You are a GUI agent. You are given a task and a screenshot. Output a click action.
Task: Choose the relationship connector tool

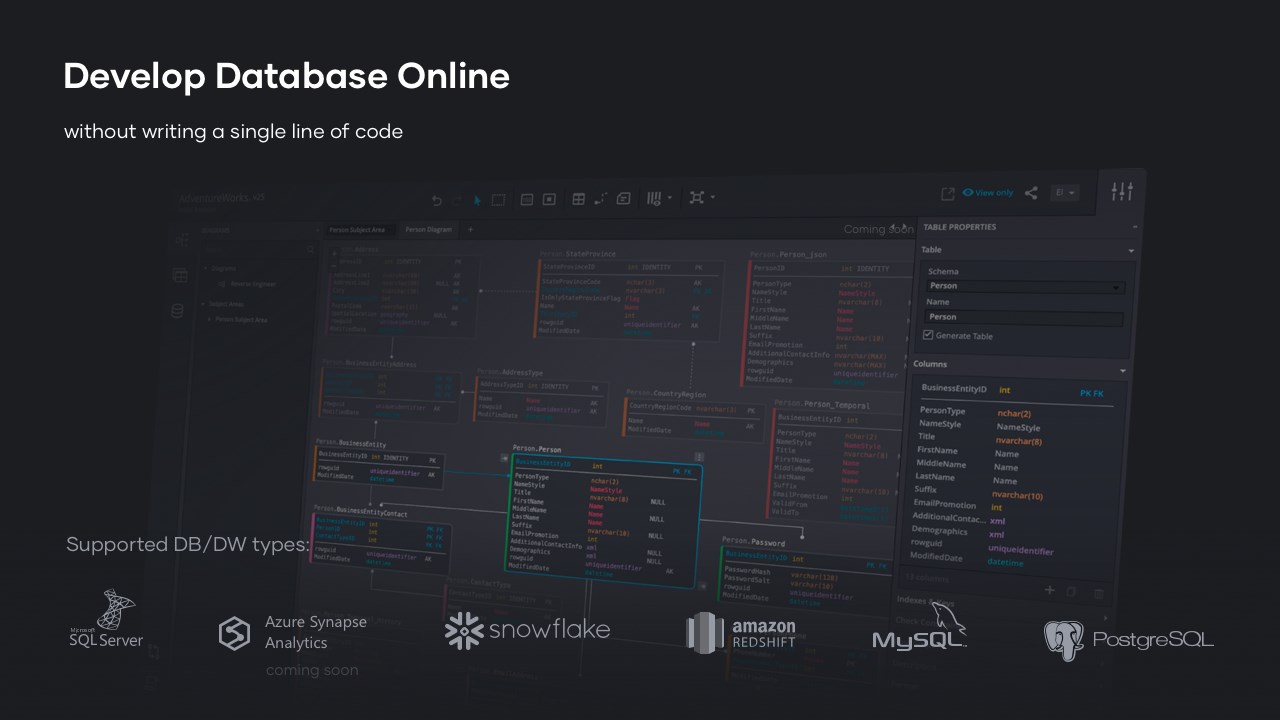(600, 199)
